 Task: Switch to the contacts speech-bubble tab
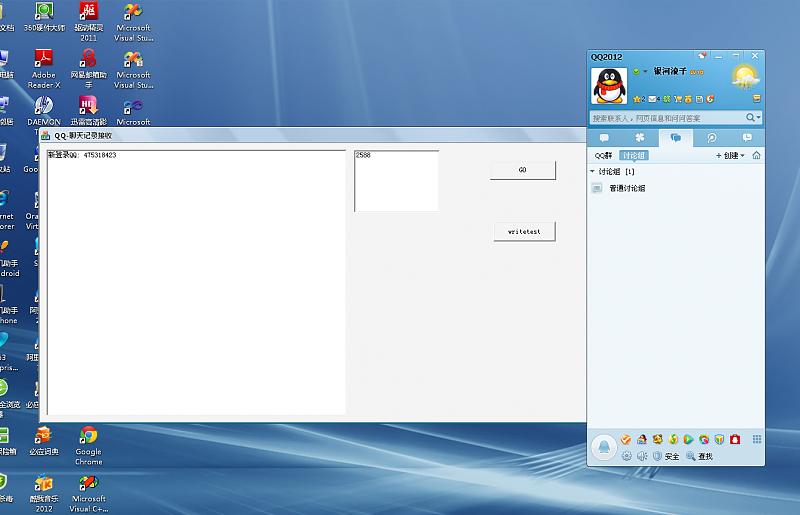[x=605, y=138]
